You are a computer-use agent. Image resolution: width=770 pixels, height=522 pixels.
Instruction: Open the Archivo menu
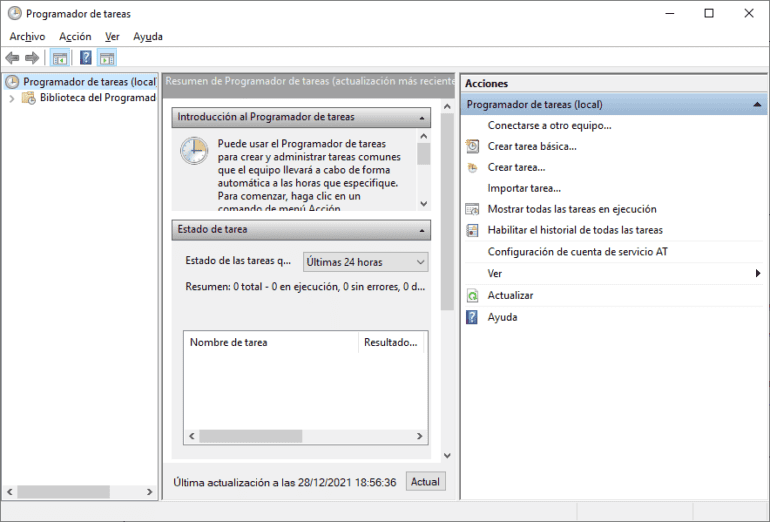(28, 36)
